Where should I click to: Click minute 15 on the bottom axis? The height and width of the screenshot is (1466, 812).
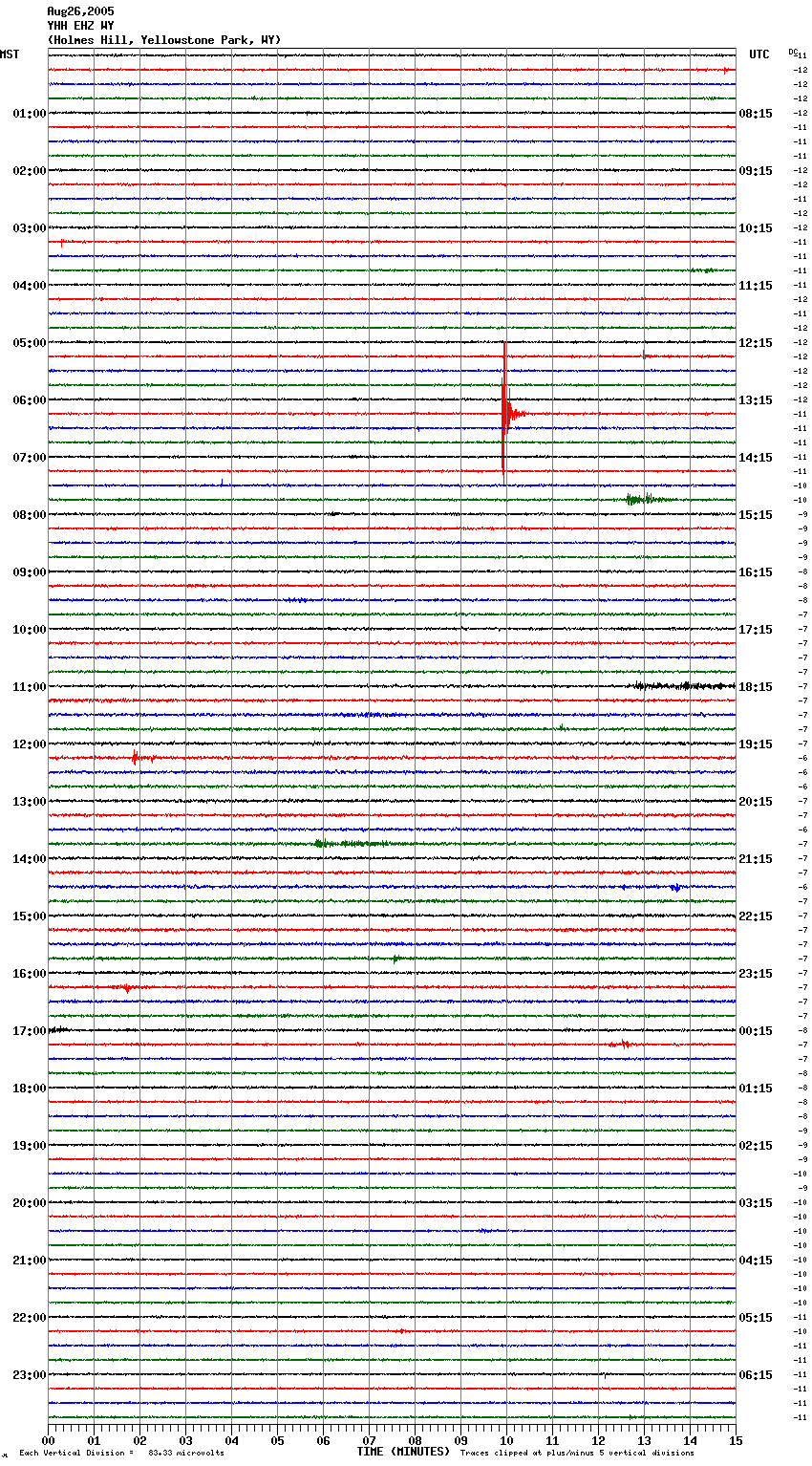[x=736, y=1440]
